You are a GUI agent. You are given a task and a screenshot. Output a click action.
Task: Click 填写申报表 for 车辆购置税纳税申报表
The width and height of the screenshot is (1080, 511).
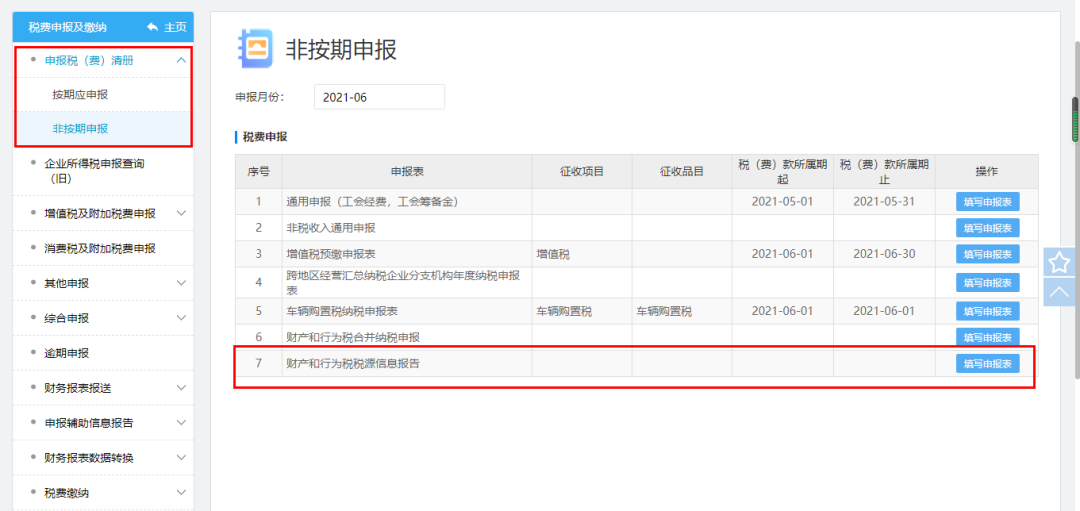click(x=987, y=311)
